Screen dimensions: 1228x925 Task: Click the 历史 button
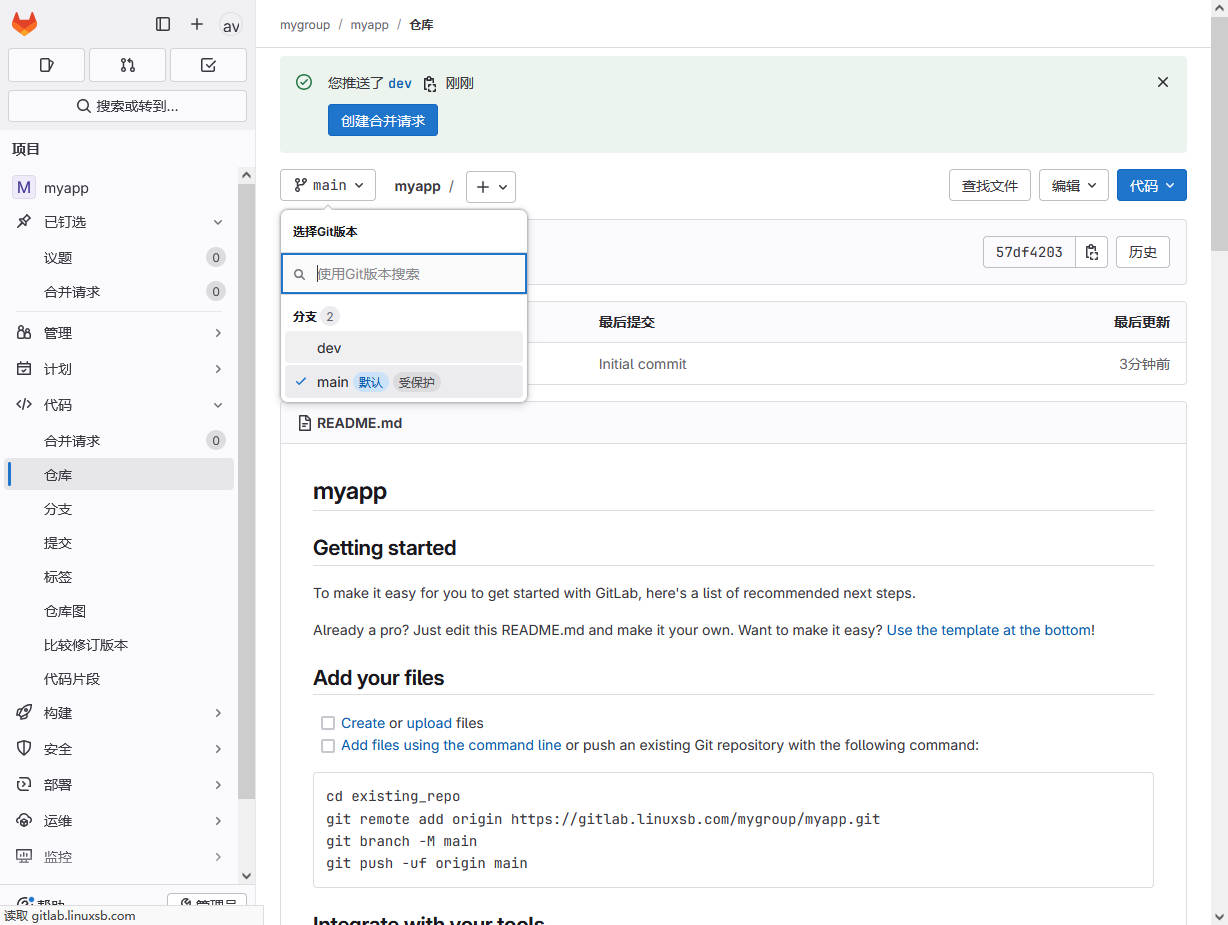(1142, 252)
